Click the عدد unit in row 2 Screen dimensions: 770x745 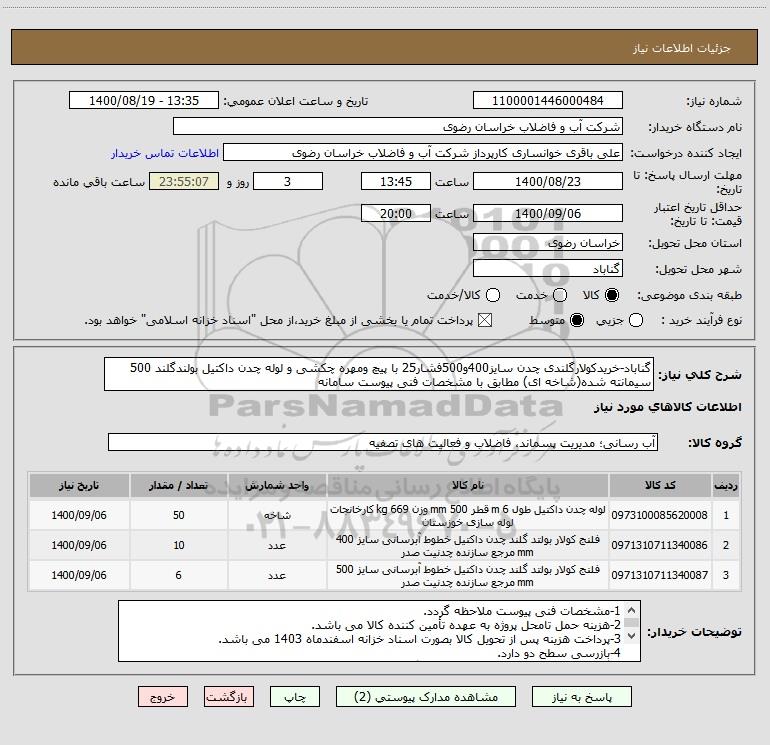click(x=277, y=545)
